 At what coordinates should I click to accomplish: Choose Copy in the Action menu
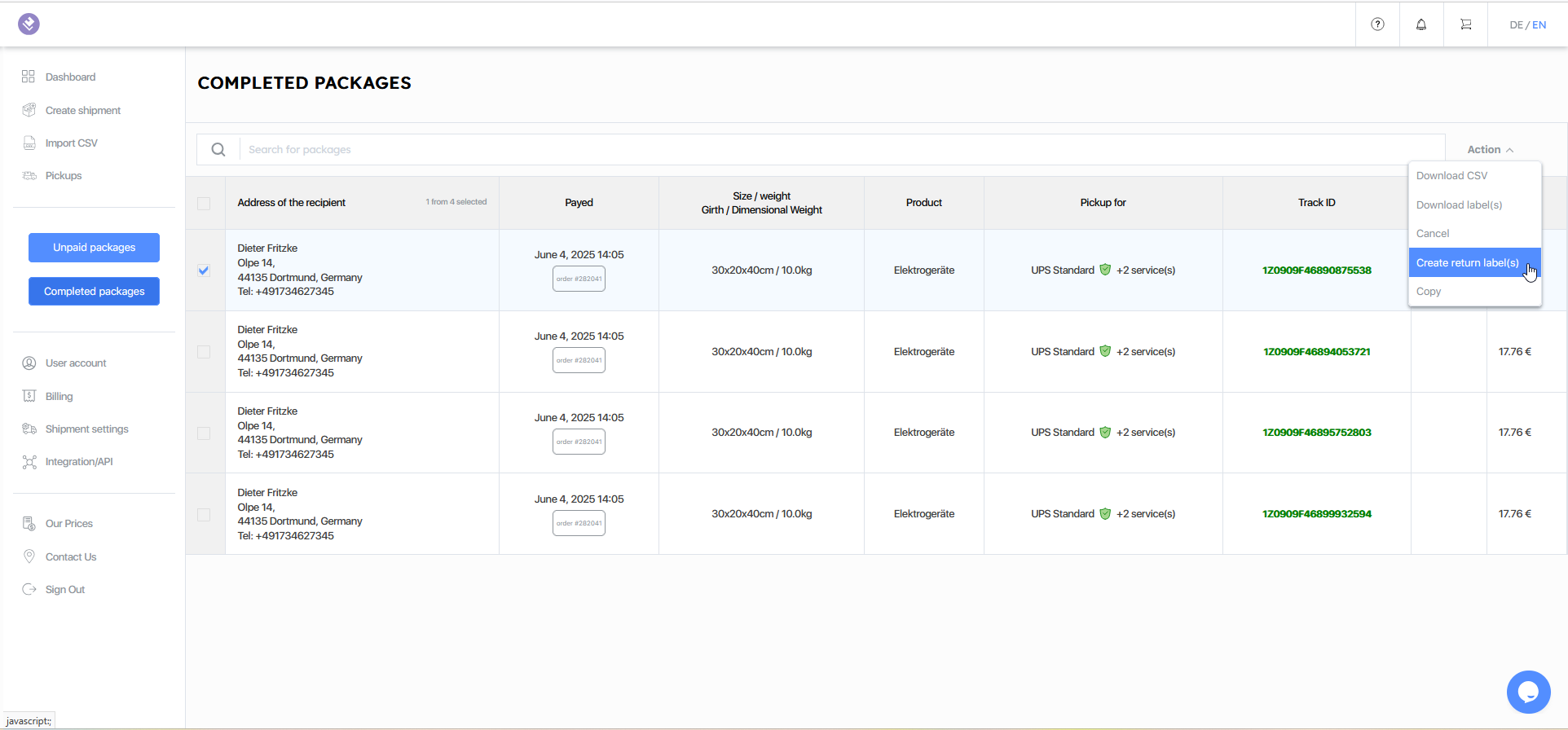pos(1475,292)
